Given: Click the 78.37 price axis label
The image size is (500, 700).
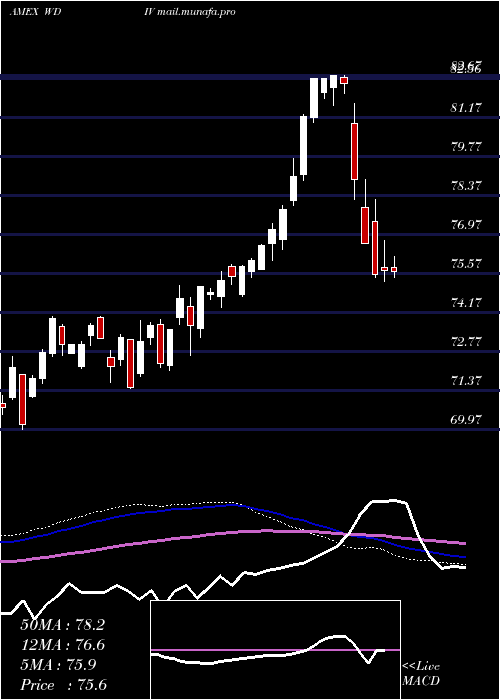Looking at the screenshot, I should [467, 186].
